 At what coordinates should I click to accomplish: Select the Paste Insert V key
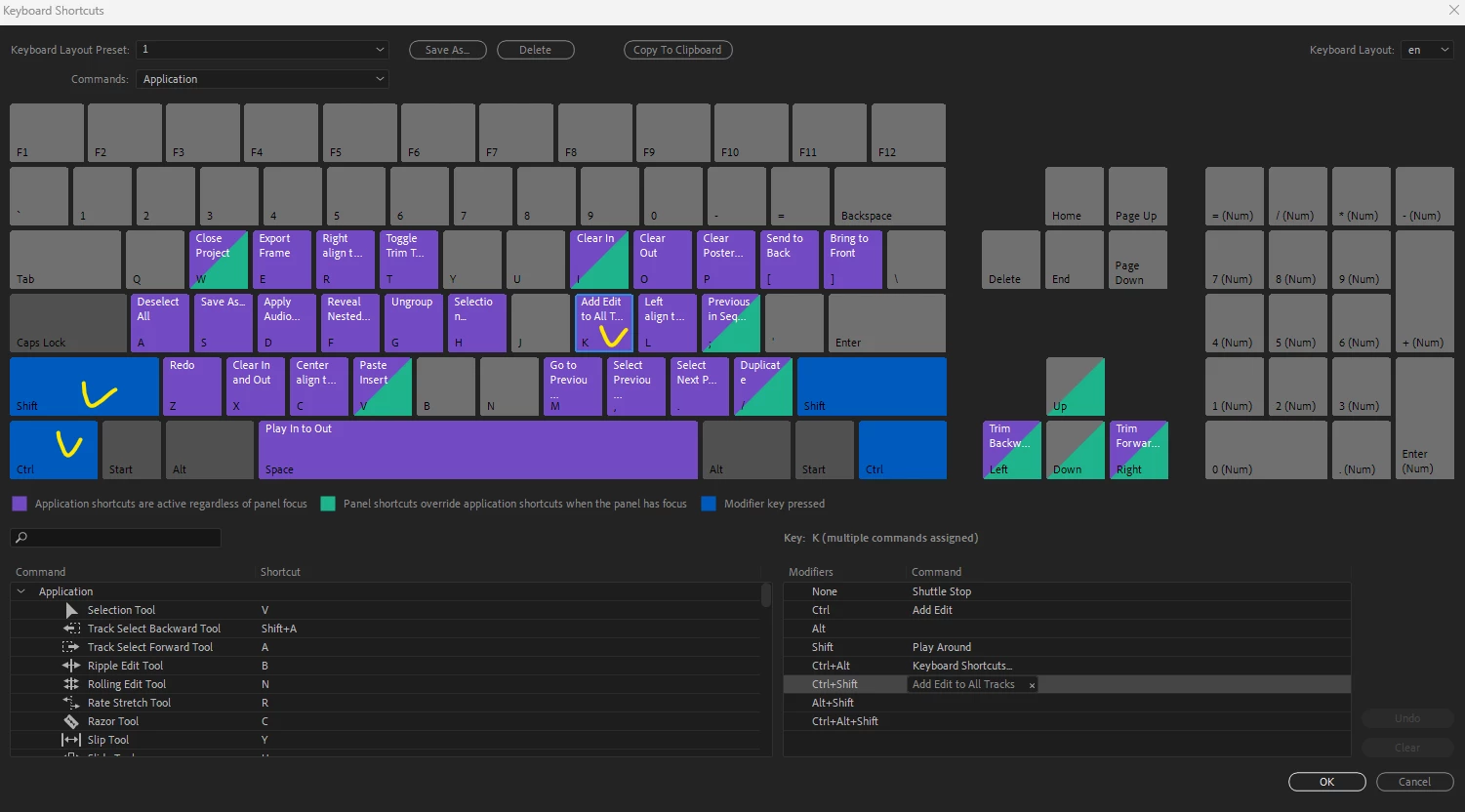(383, 386)
